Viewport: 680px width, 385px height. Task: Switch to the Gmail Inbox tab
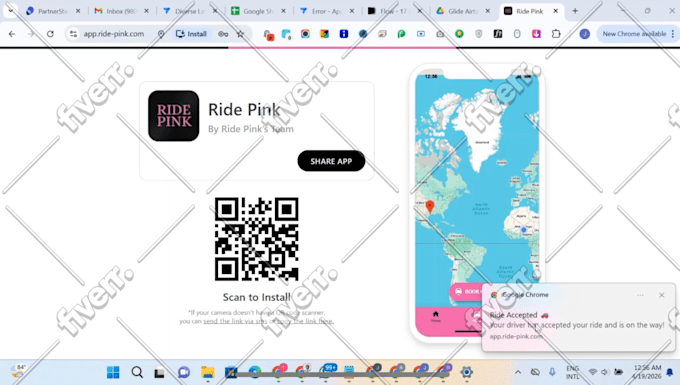[x=121, y=11]
